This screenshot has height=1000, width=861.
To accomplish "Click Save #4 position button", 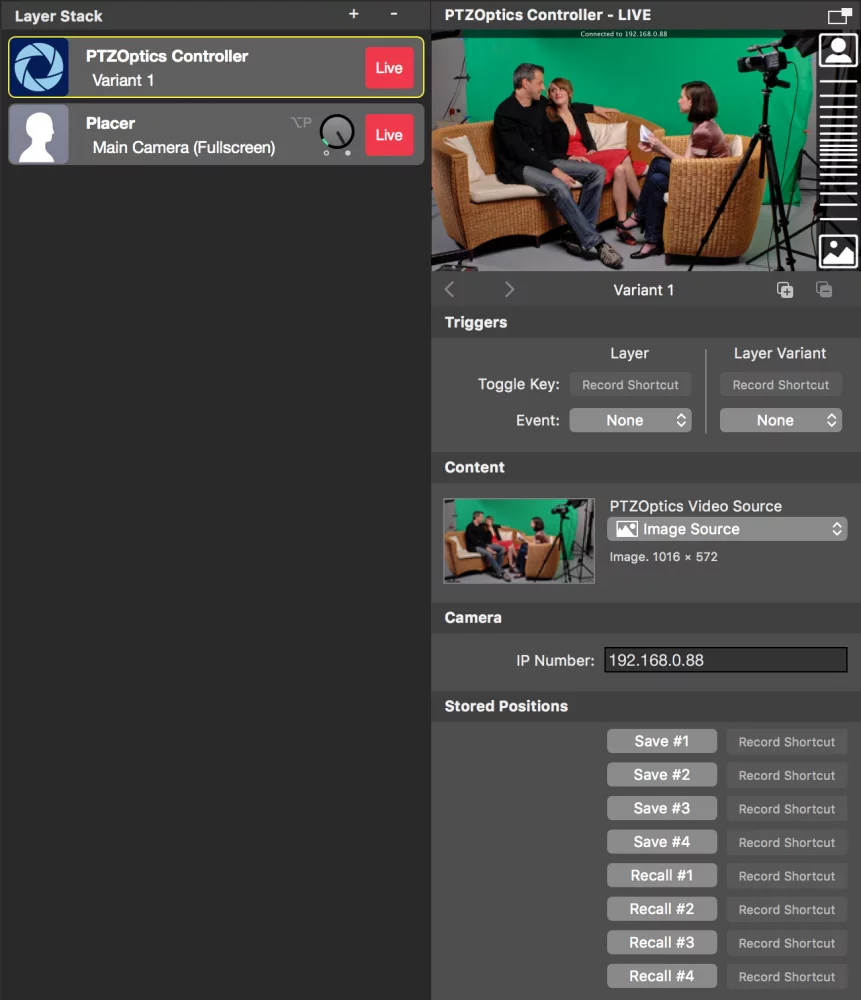I will tap(661, 842).
